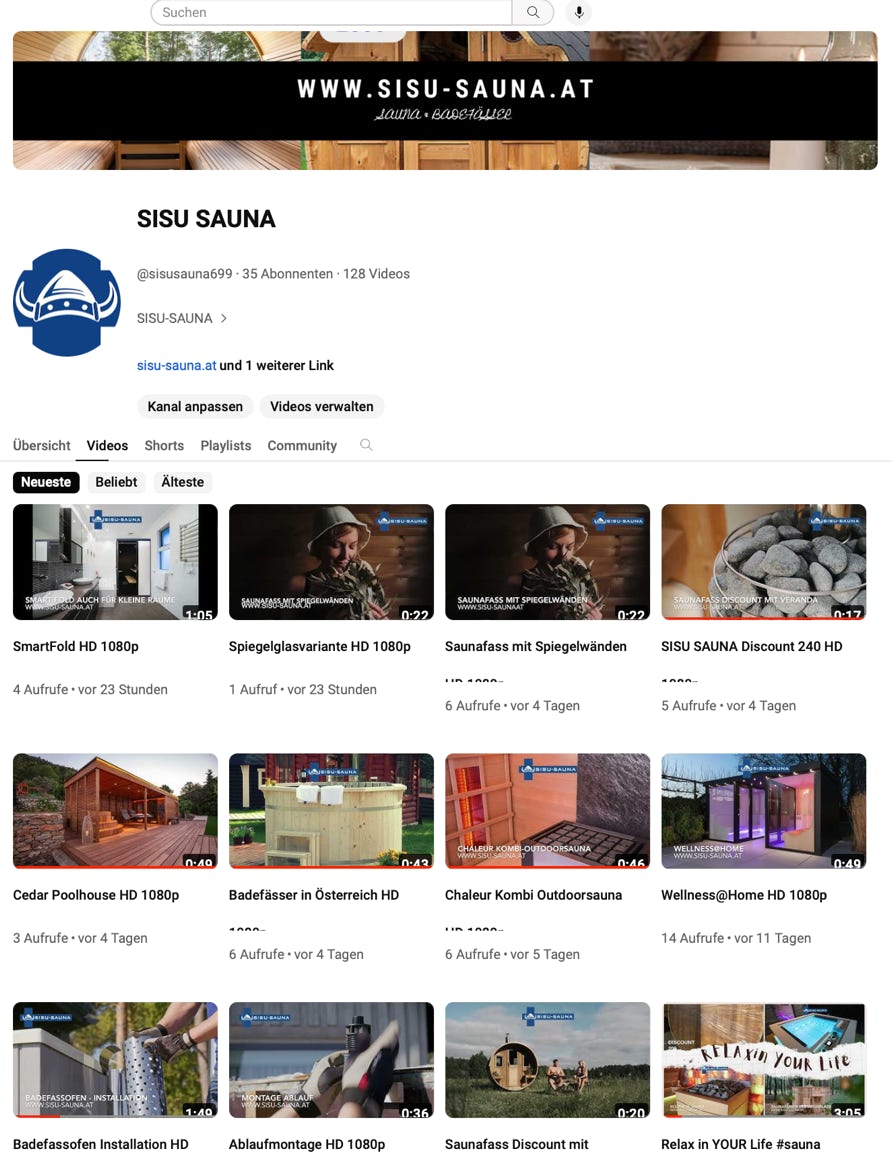Click '4 Aufrufe • vor 23 Stunden'
The width and height of the screenshot is (892, 1166).
(x=90, y=689)
